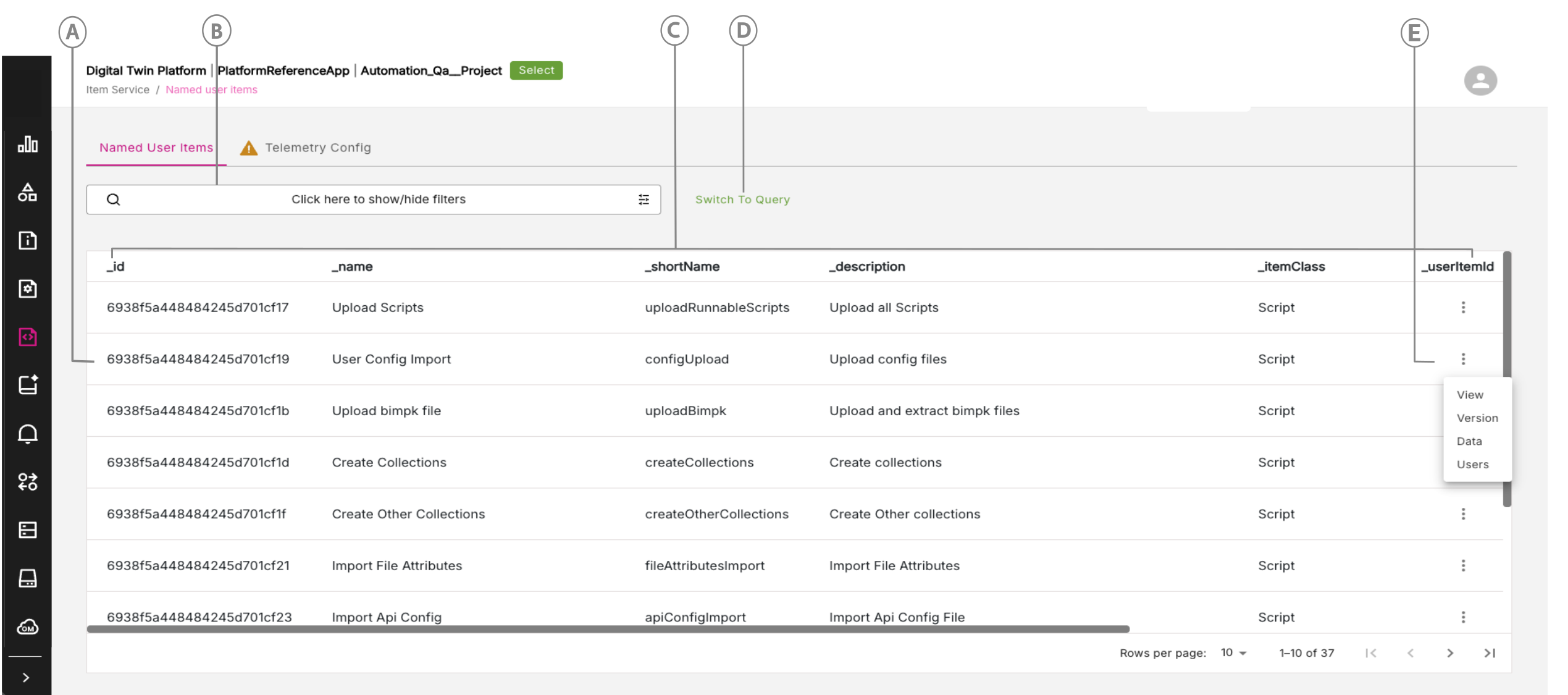Open actions menu for Import Api Config row
This screenshot has width=1568, height=695.
click(x=1463, y=617)
